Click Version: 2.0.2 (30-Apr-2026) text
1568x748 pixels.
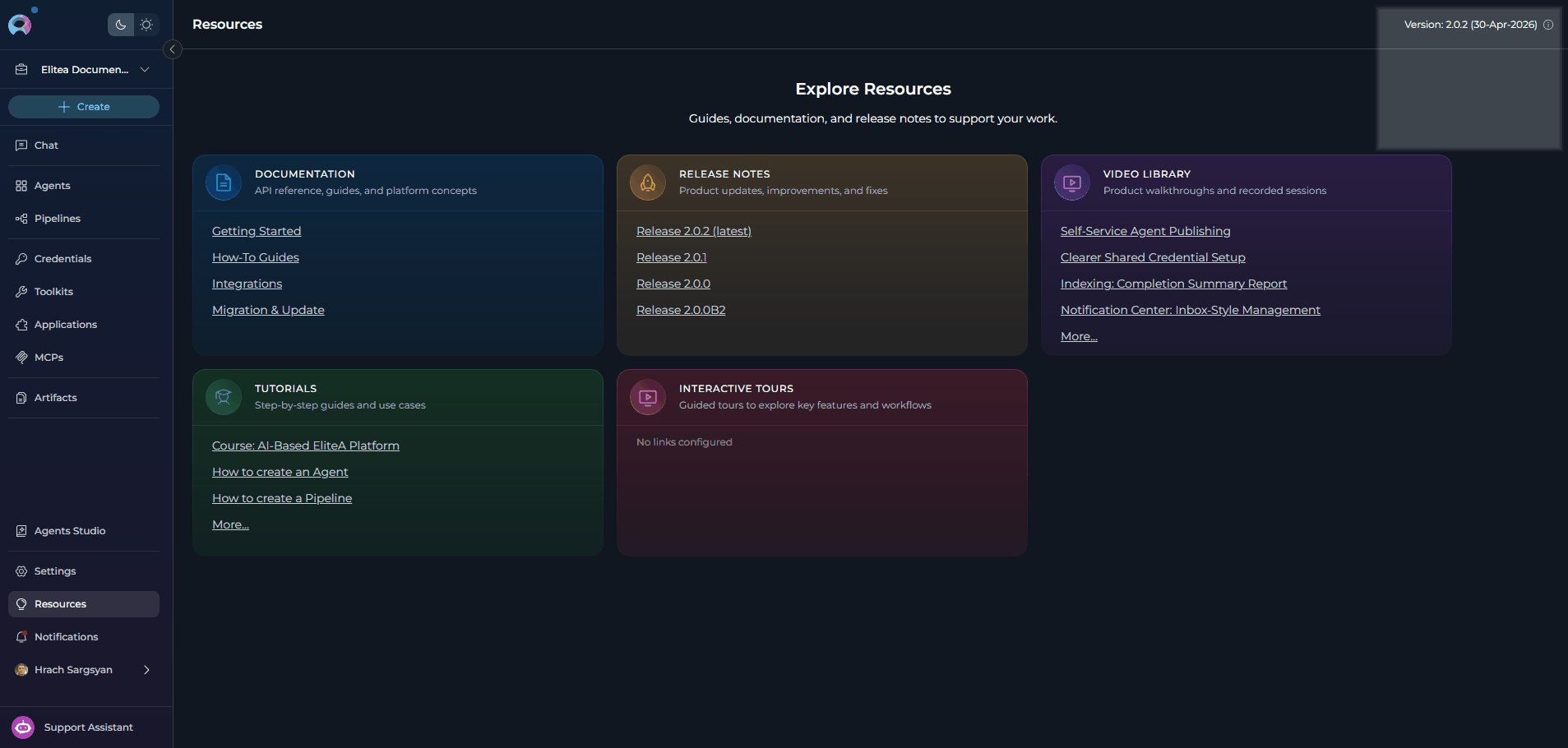1470,25
